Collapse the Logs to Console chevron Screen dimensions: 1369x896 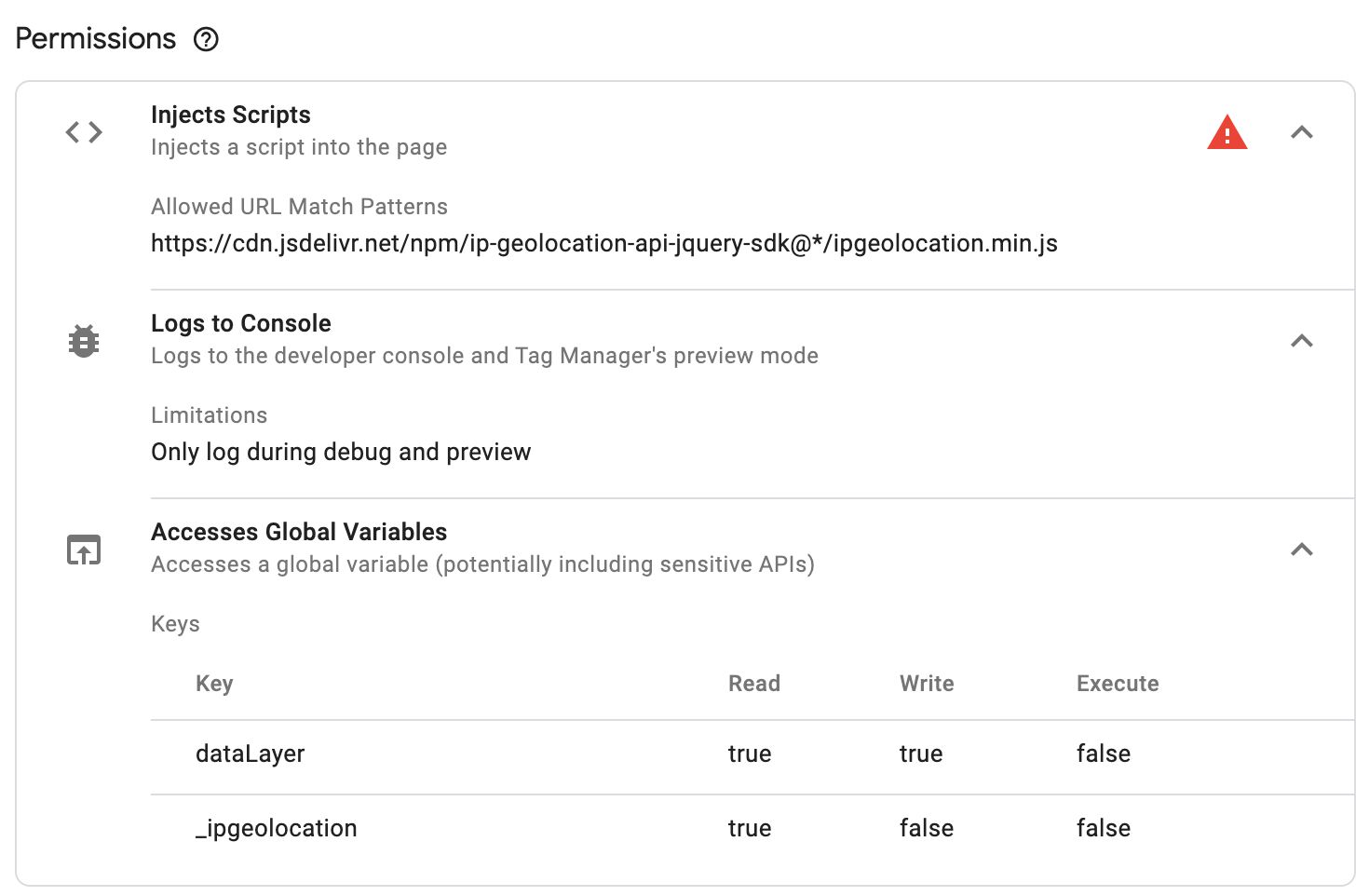(x=1302, y=341)
